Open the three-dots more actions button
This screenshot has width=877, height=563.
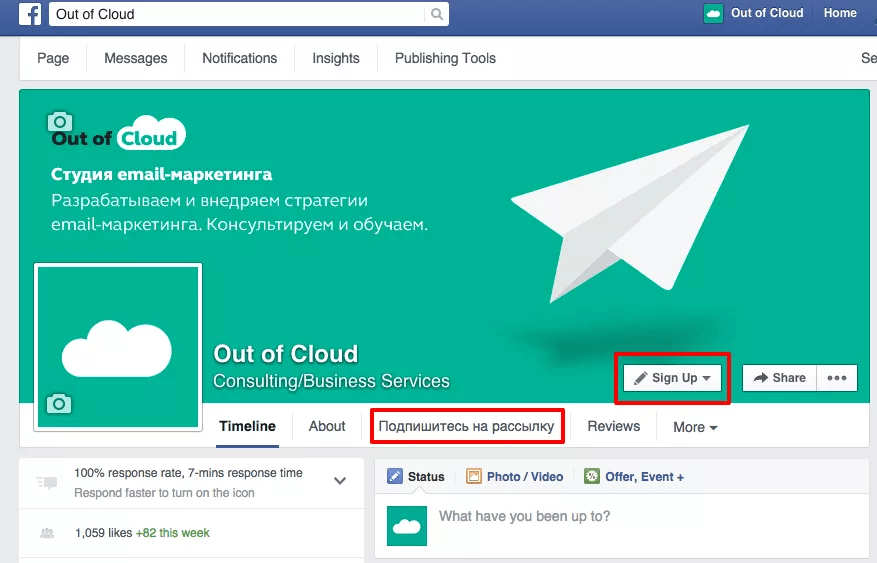point(837,378)
